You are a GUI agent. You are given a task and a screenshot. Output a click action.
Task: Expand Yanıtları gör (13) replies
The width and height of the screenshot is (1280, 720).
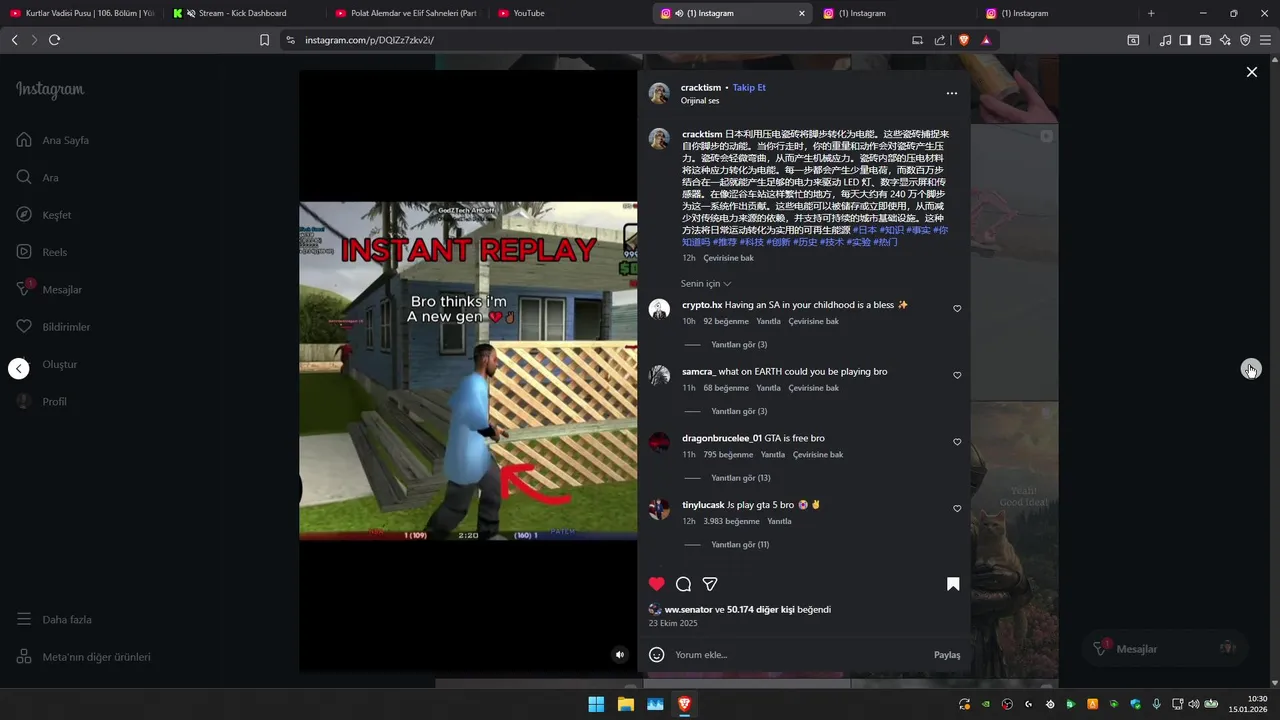(741, 478)
